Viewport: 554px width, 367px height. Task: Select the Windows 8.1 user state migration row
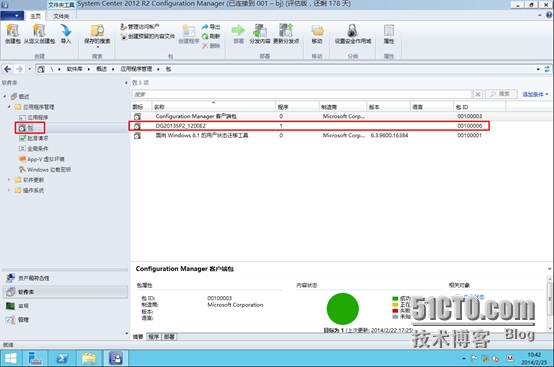pyautogui.click(x=342, y=135)
